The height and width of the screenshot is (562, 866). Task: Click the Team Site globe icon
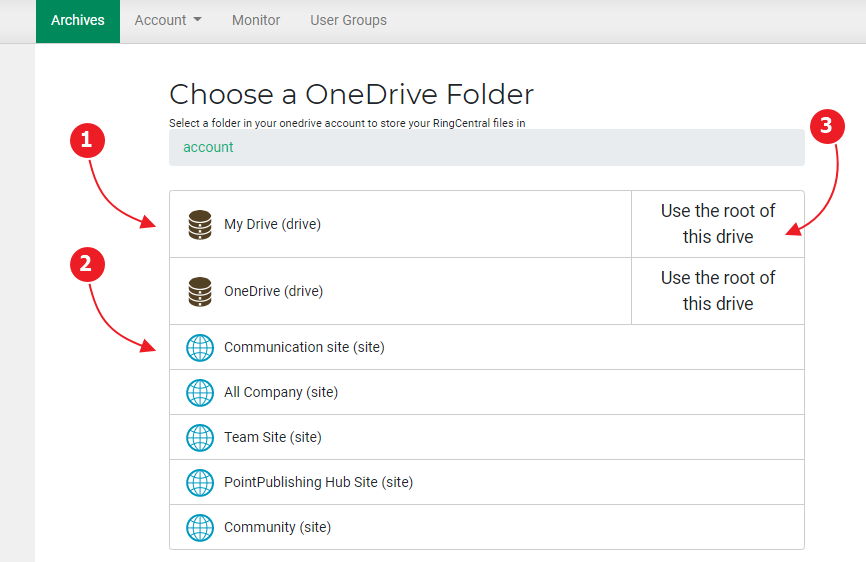click(199, 437)
